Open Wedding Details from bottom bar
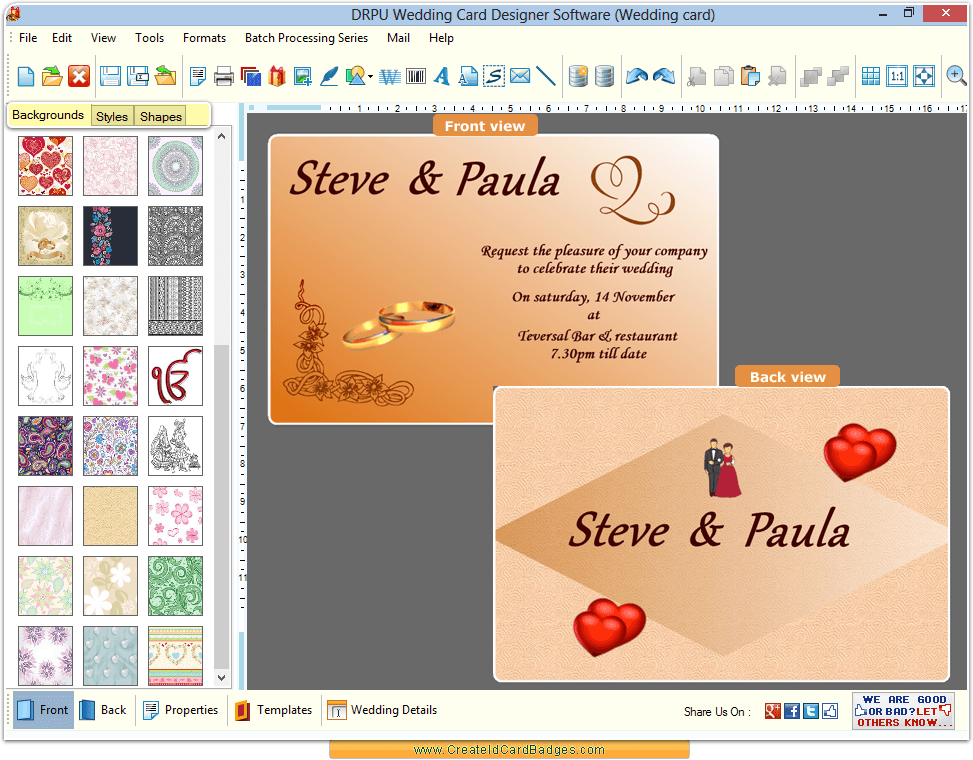Viewport: 973px width, 760px height. [382, 710]
